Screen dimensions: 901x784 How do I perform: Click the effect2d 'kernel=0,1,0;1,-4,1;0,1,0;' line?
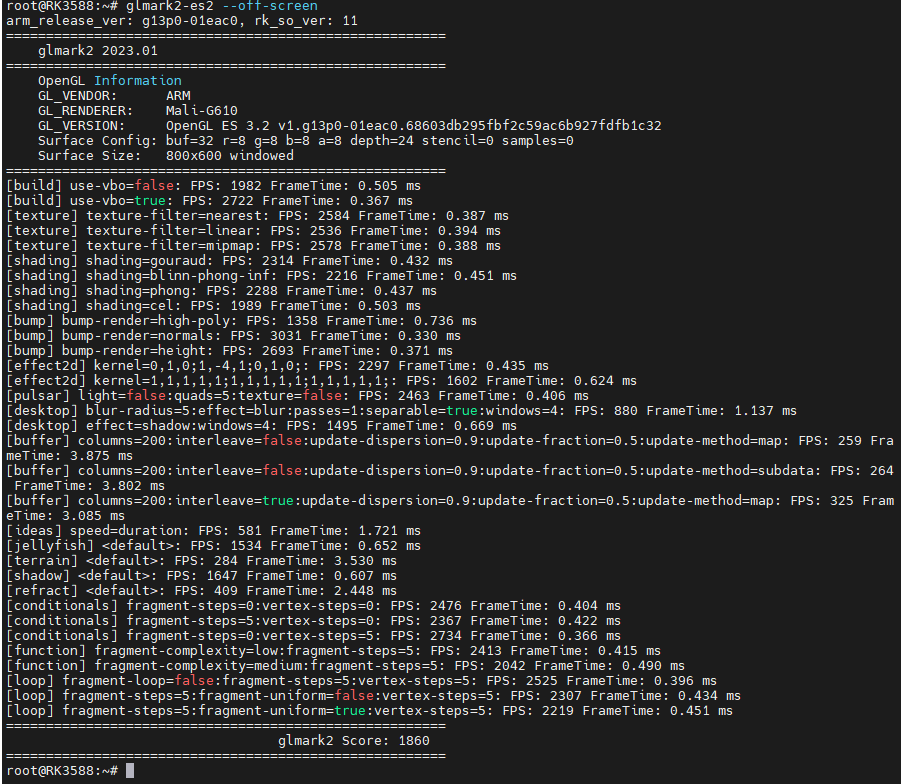tap(278, 365)
